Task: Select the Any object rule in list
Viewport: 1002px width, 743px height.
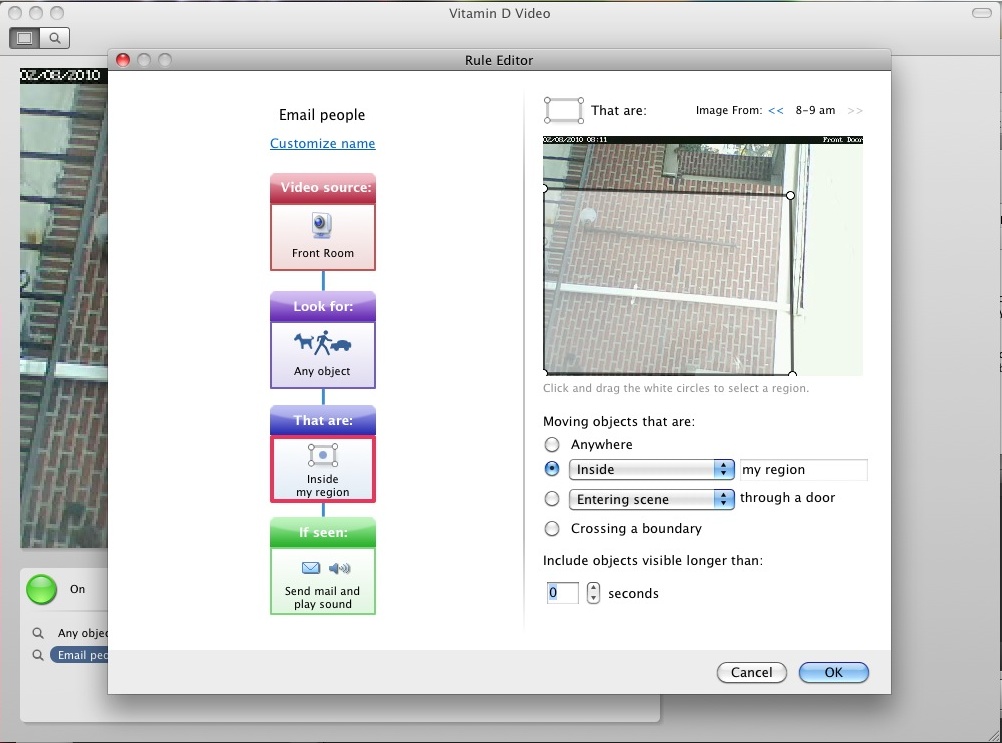Action: [x=82, y=633]
